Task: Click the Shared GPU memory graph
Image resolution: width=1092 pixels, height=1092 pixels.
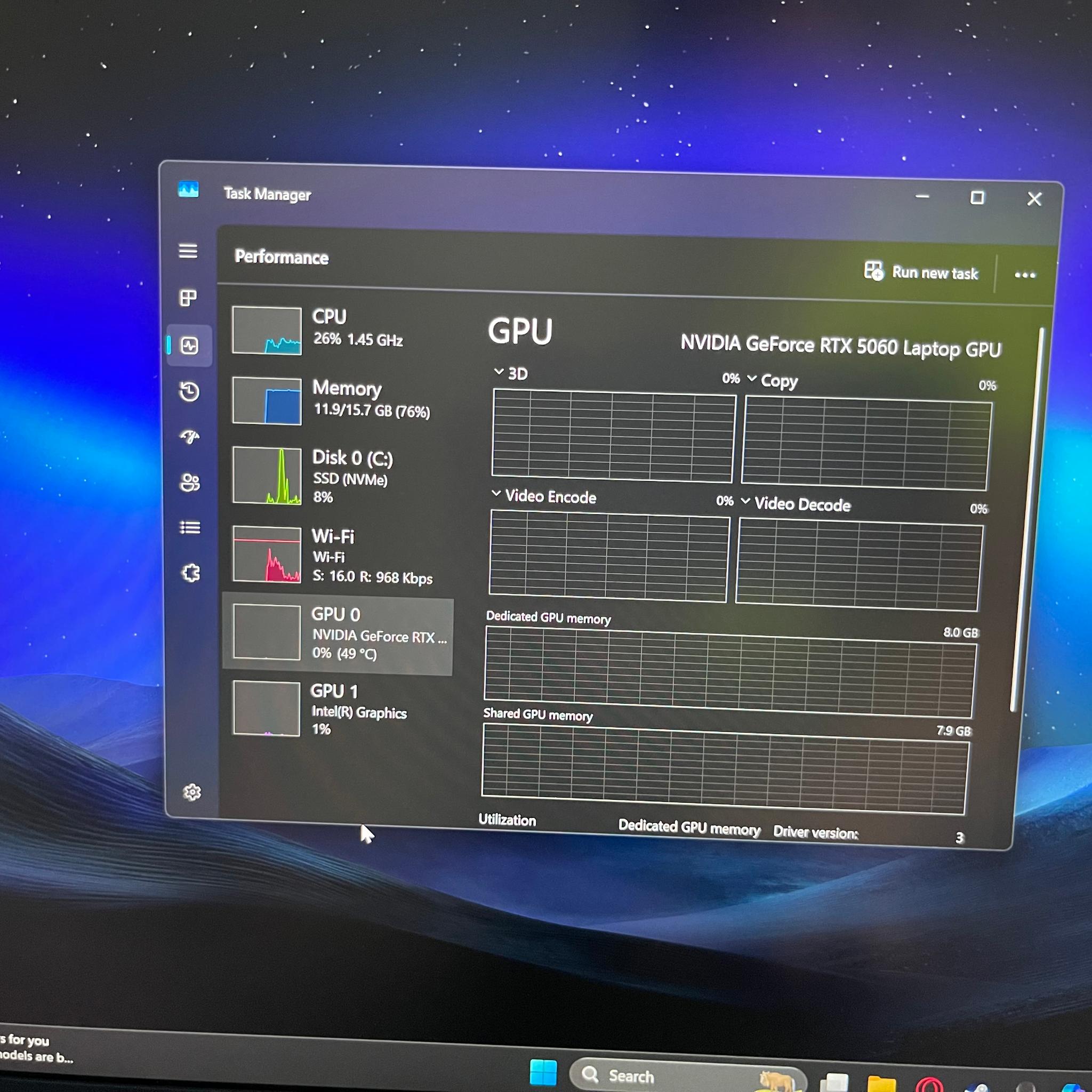Action: click(x=725, y=769)
